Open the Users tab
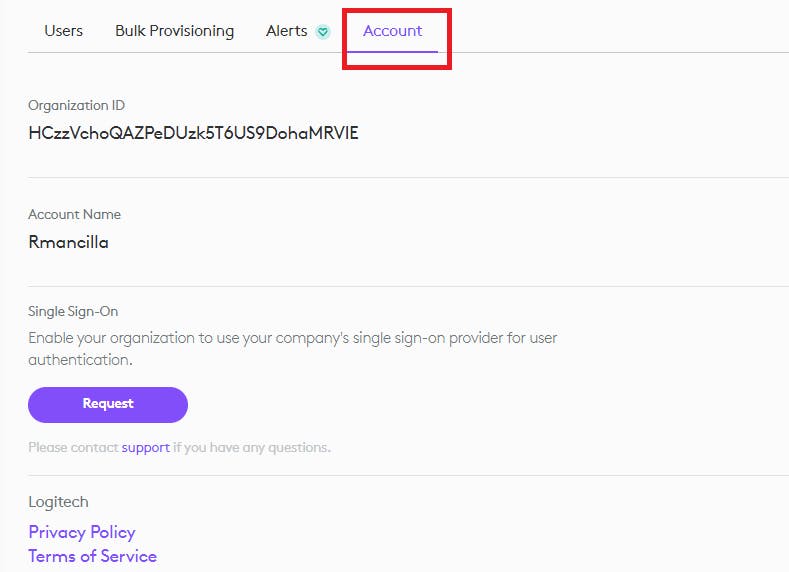The height and width of the screenshot is (572, 789). pyautogui.click(x=64, y=31)
